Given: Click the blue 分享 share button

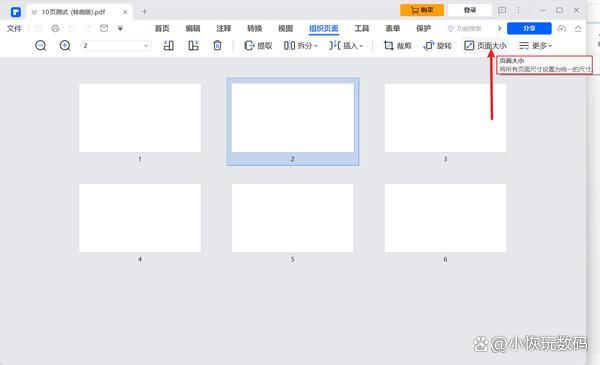Looking at the screenshot, I should (529, 28).
